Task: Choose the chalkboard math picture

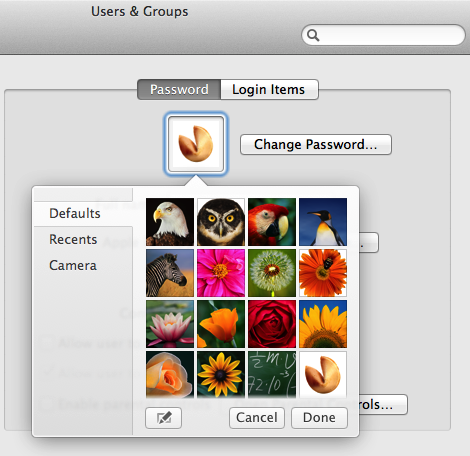Action: [272, 374]
